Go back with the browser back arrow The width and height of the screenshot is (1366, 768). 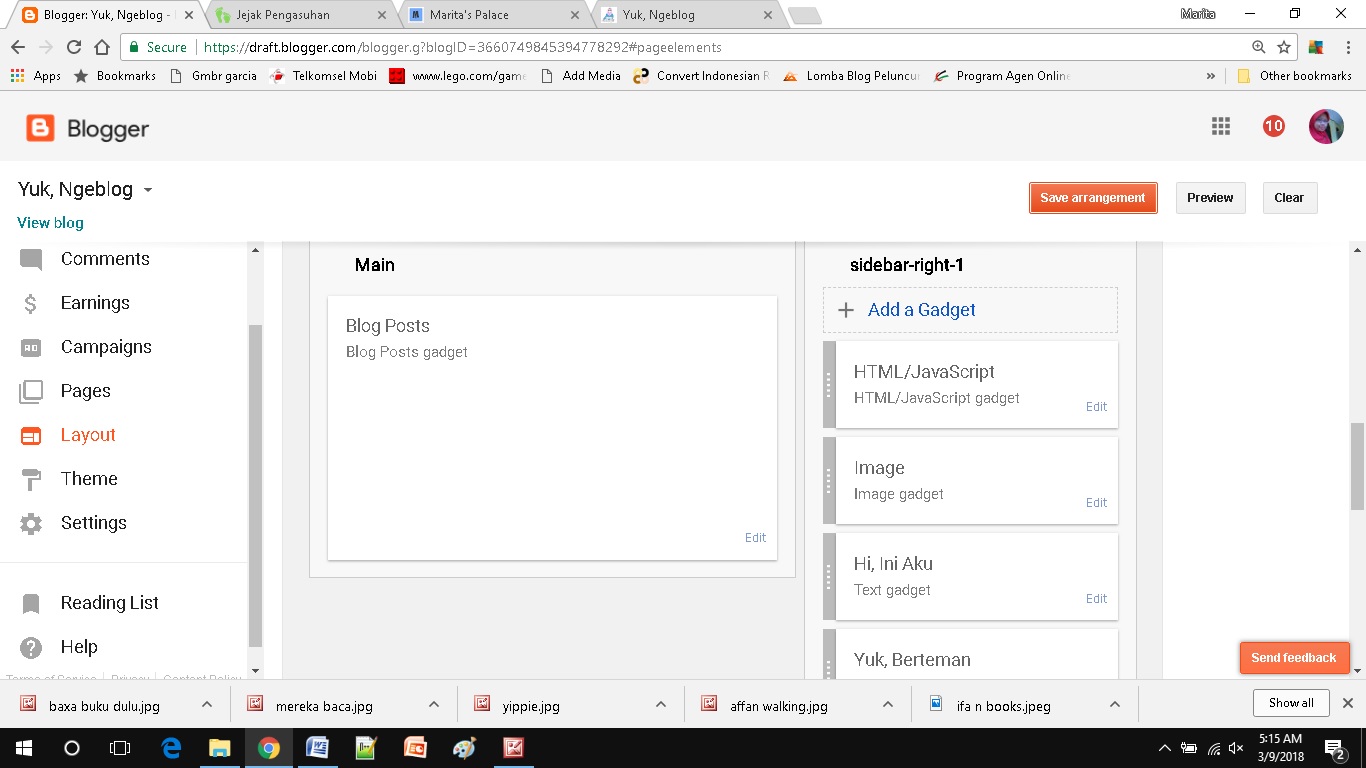click(18, 47)
